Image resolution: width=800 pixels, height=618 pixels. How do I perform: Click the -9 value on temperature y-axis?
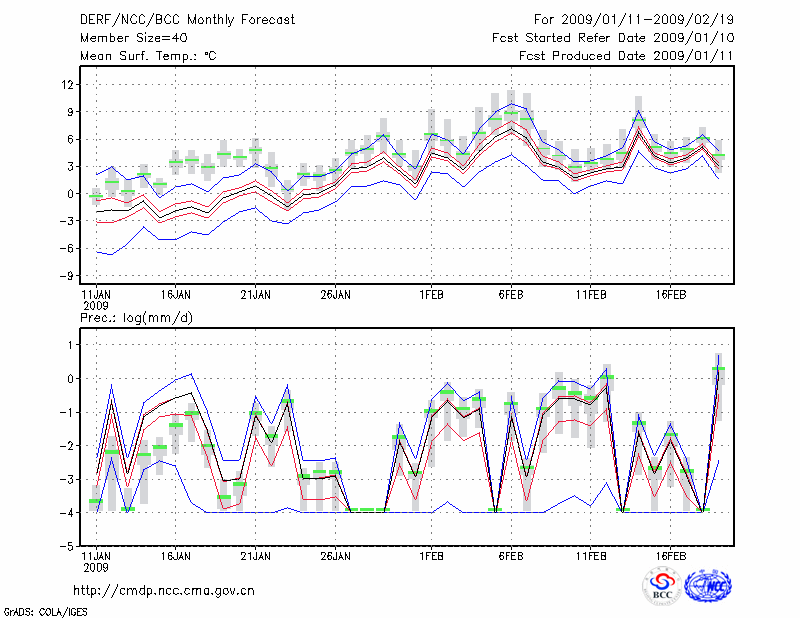tap(68, 276)
